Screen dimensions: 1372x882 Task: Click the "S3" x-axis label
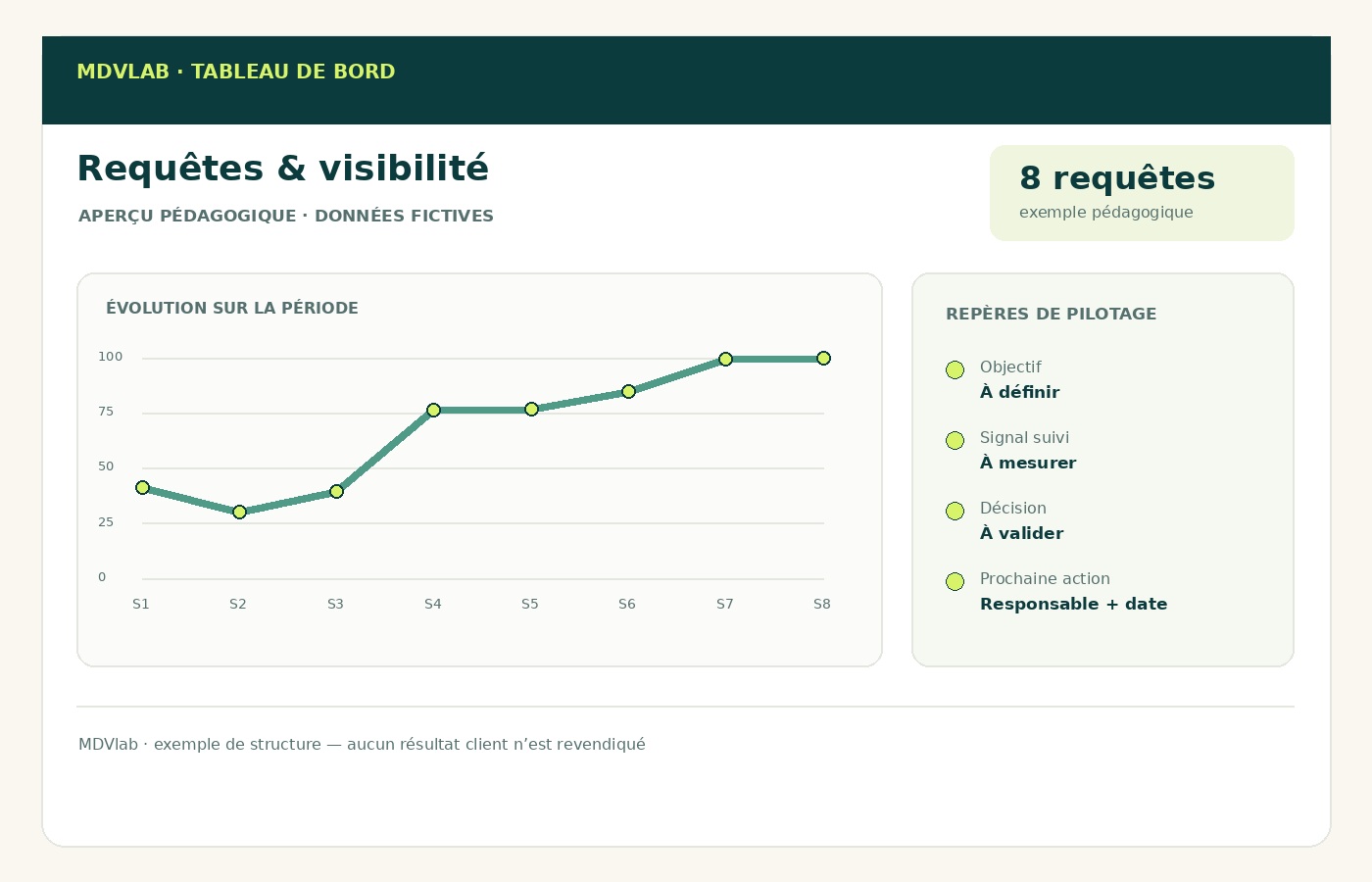[x=335, y=604]
